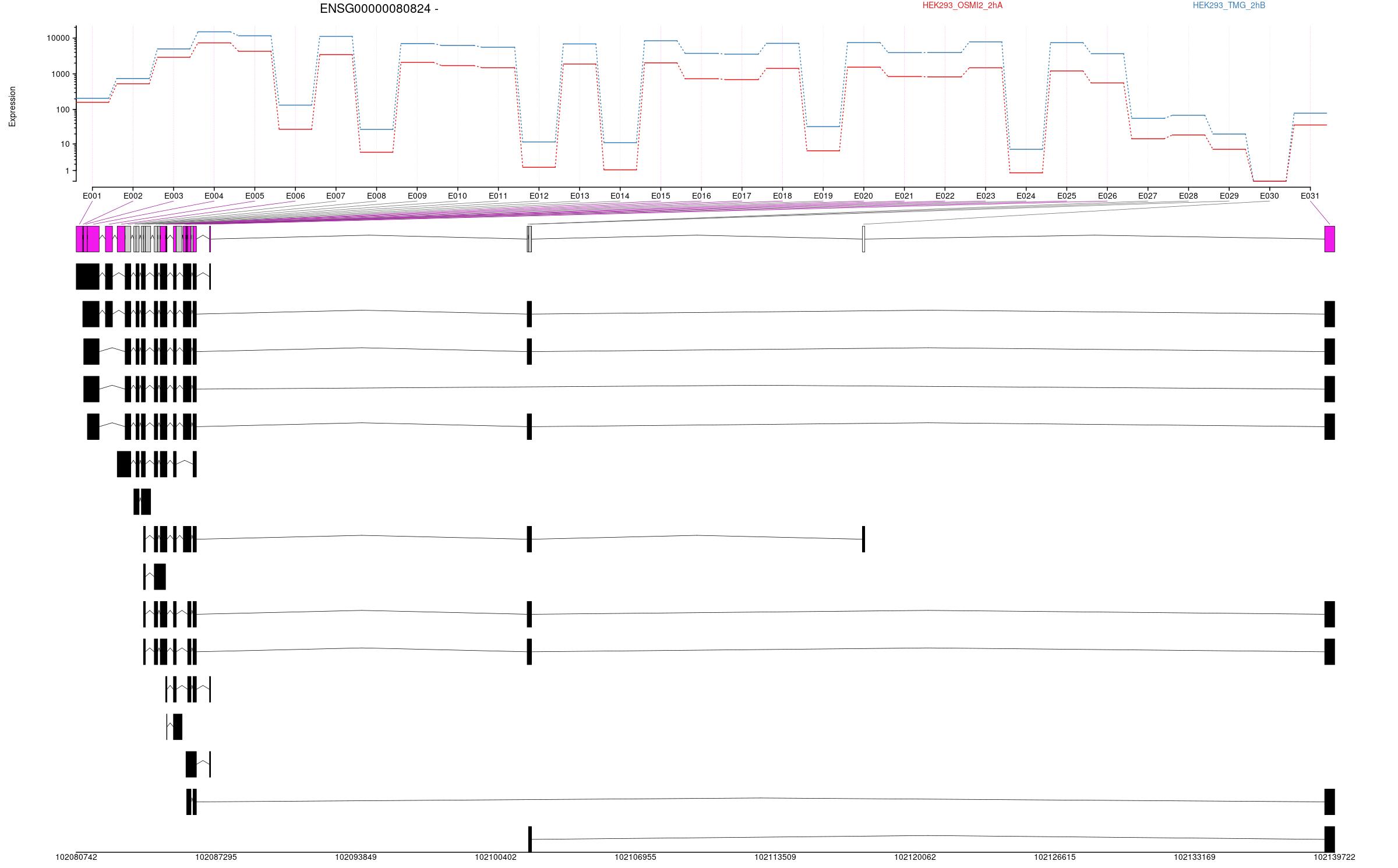Select exon label E004
This screenshot has width=1398, height=868.
214,196
